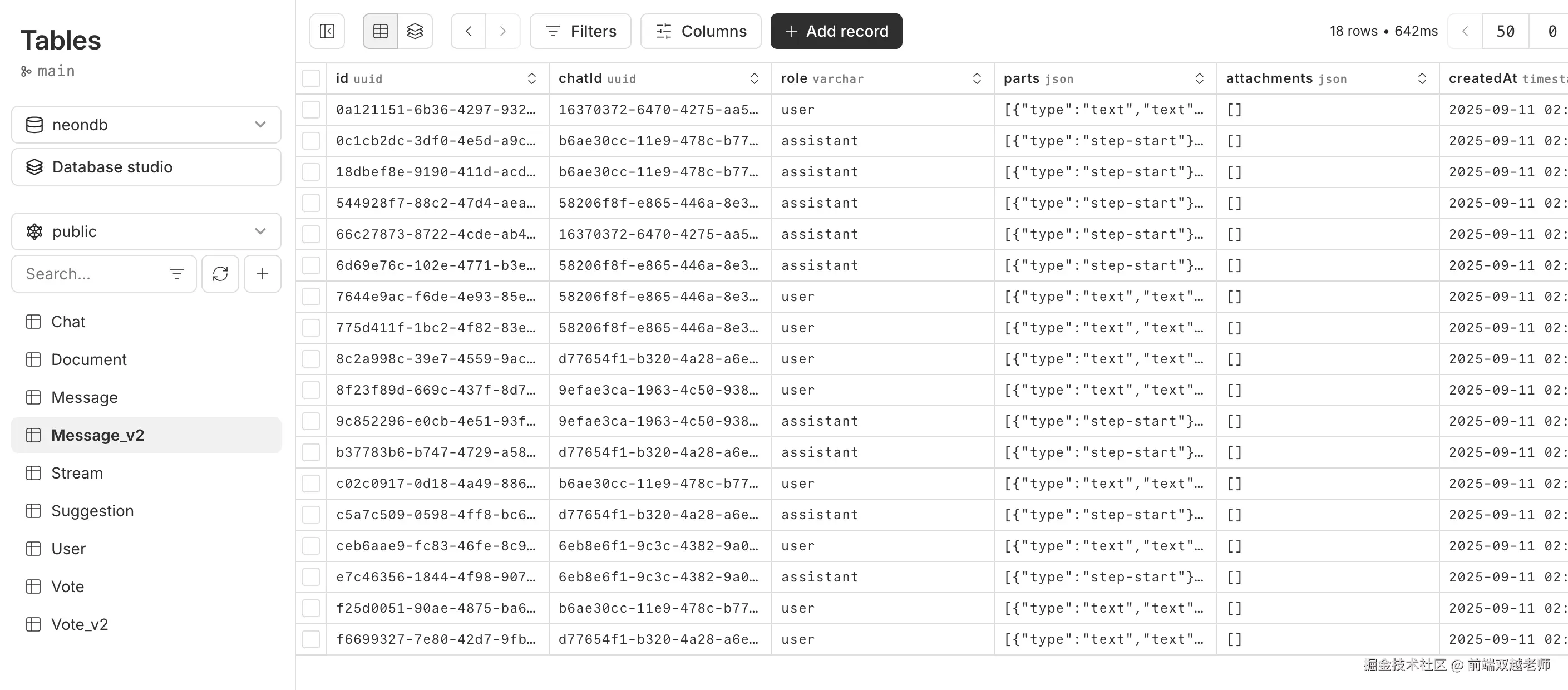Go back with left arrow

468,31
